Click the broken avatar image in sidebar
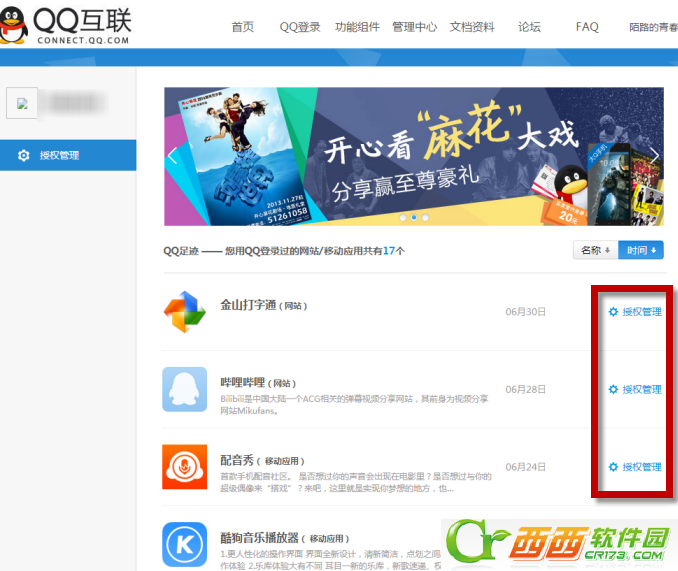 (x=22, y=103)
